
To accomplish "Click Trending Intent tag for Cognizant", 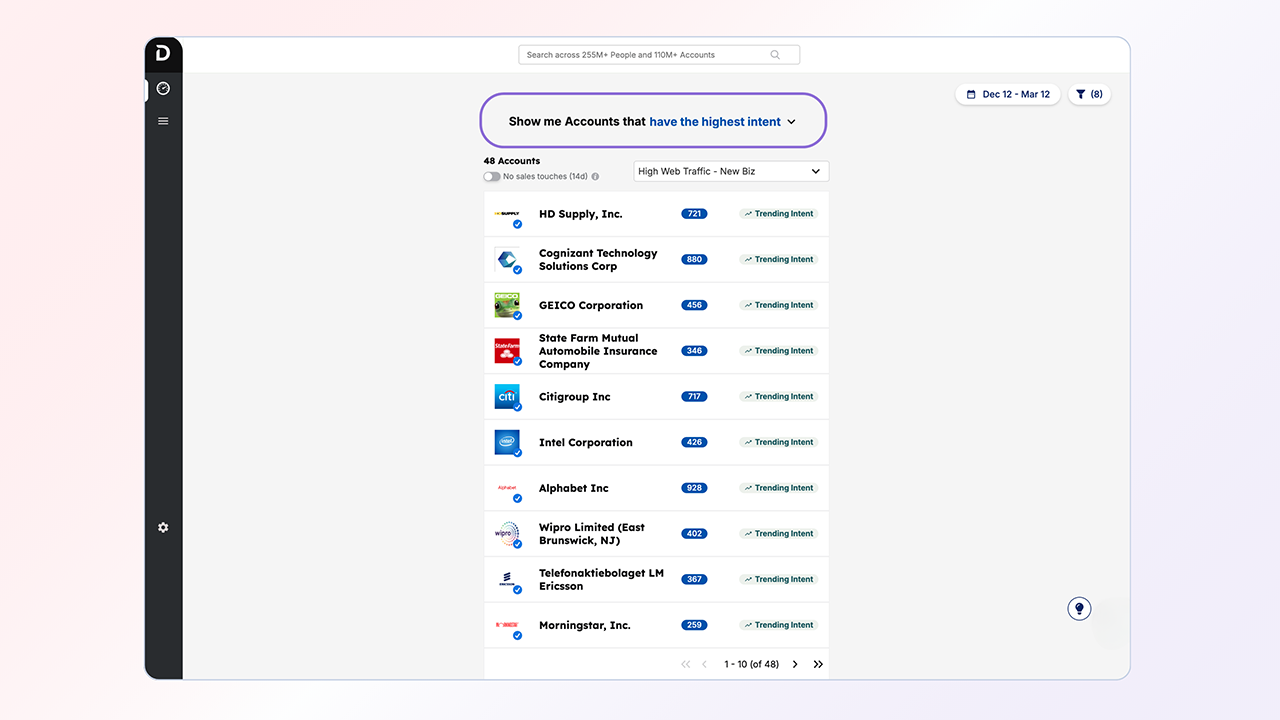I will [779, 260].
